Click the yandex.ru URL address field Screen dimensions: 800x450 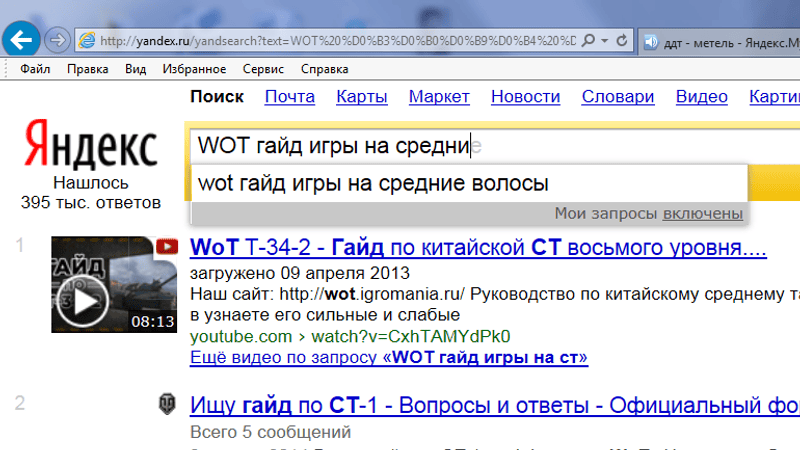(x=338, y=41)
